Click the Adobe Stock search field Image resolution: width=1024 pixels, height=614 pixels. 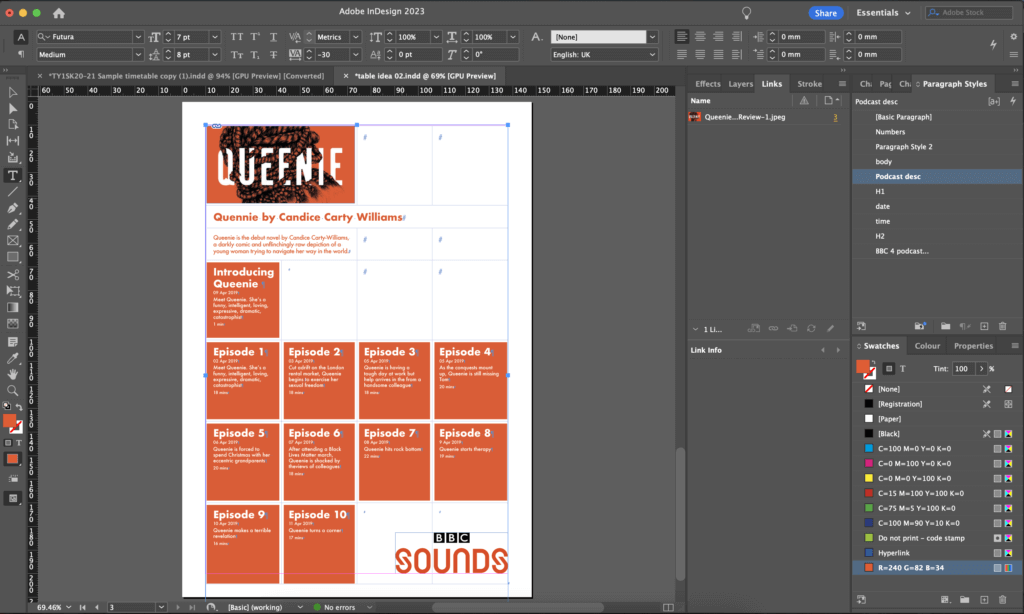click(968, 12)
